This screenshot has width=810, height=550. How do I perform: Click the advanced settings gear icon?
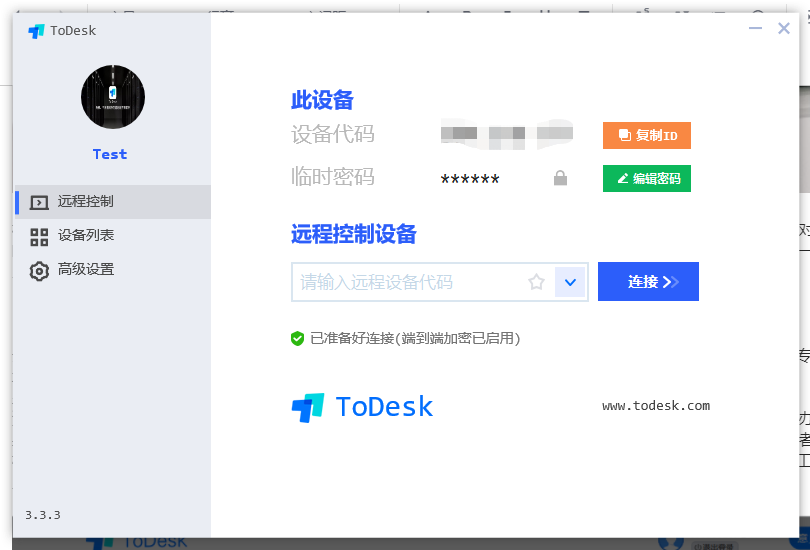[x=39, y=271]
